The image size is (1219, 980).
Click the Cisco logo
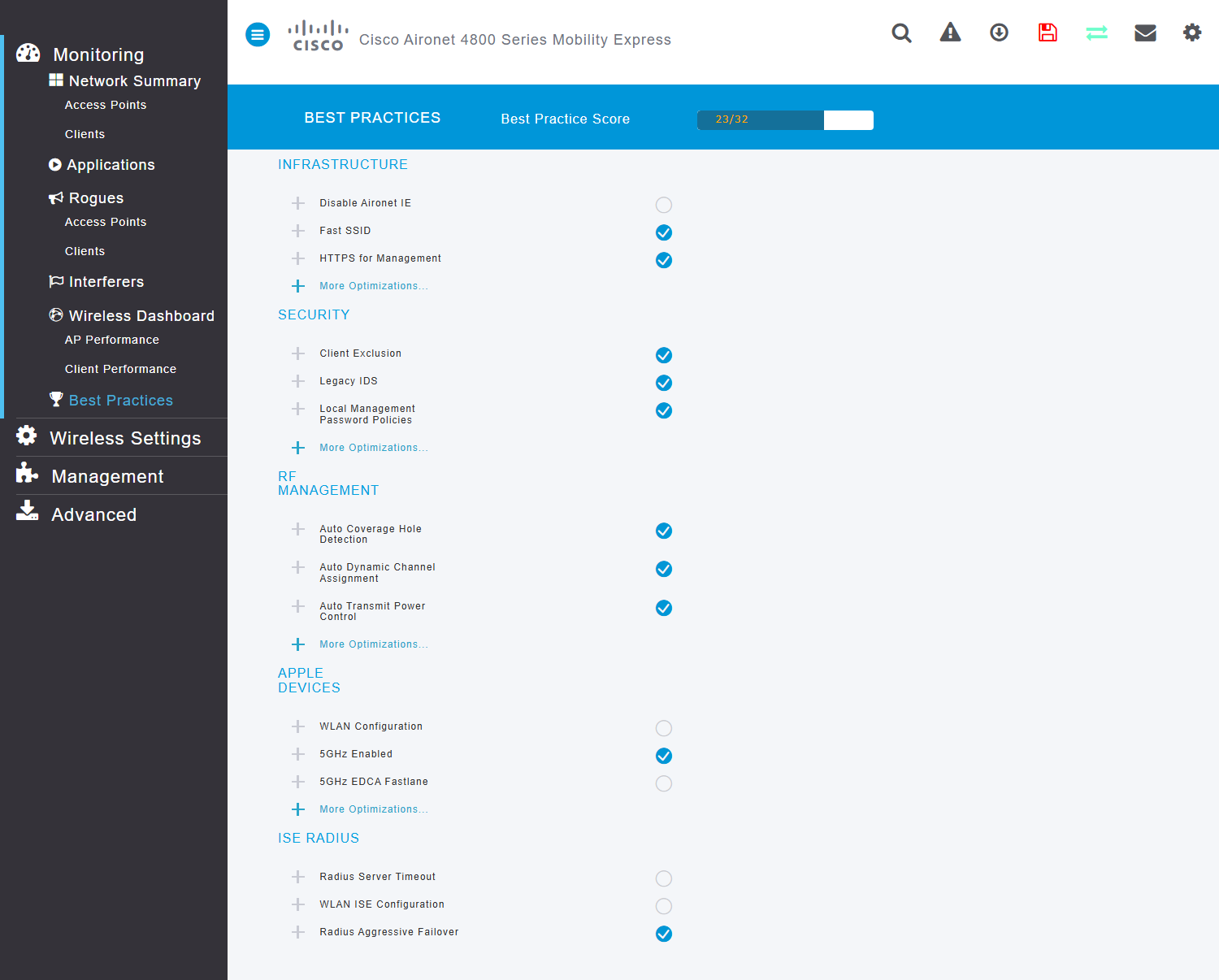pyautogui.click(x=318, y=36)
